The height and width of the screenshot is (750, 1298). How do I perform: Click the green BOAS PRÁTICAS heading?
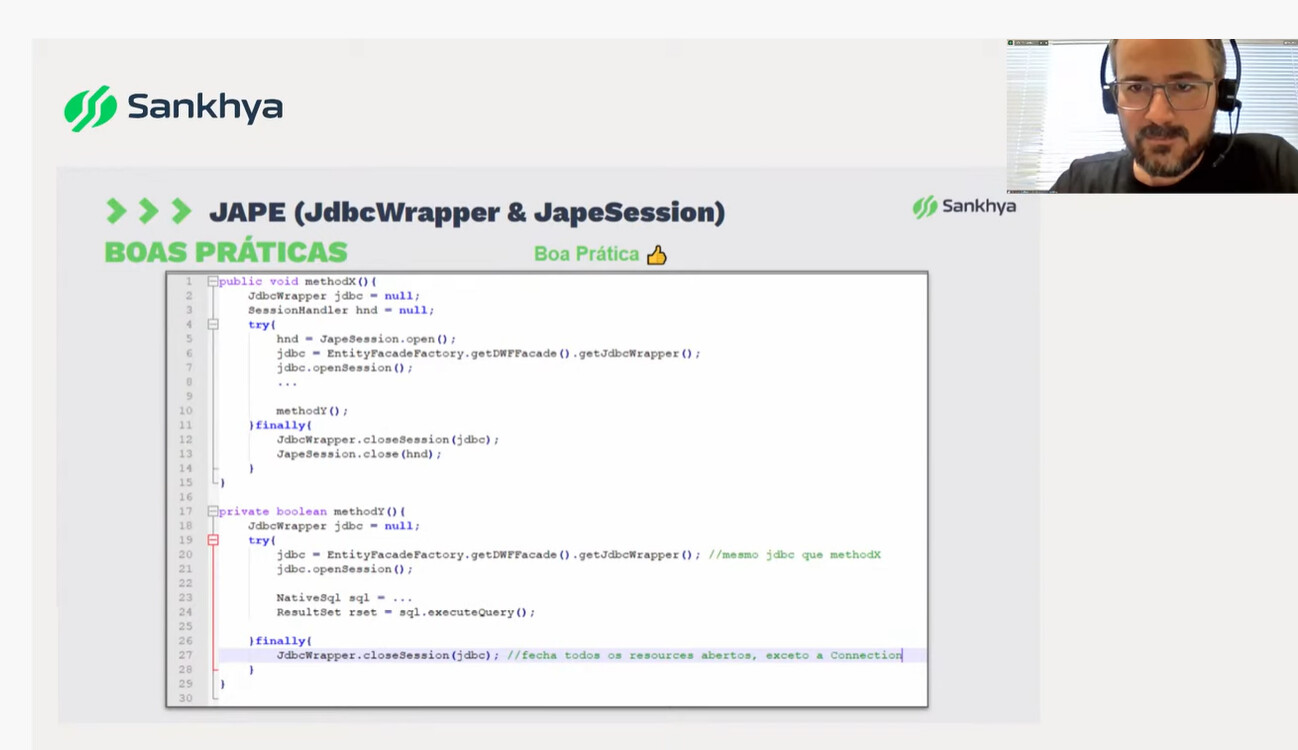(x=226, y=252)
